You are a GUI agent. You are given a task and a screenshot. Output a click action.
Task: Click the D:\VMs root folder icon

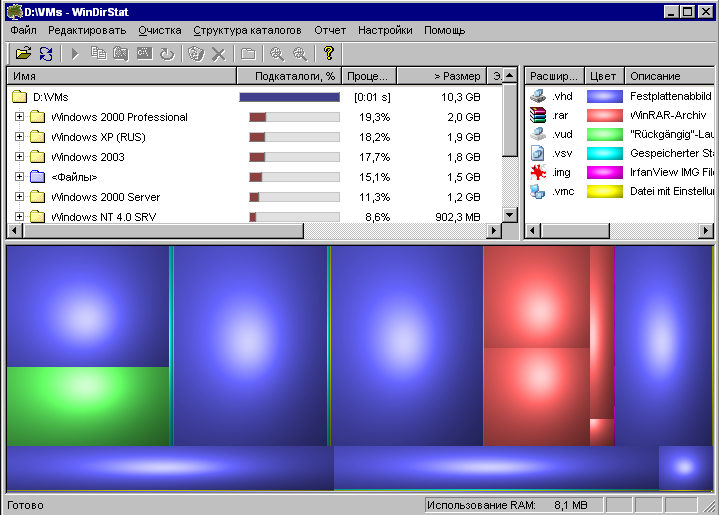[20, 96]
